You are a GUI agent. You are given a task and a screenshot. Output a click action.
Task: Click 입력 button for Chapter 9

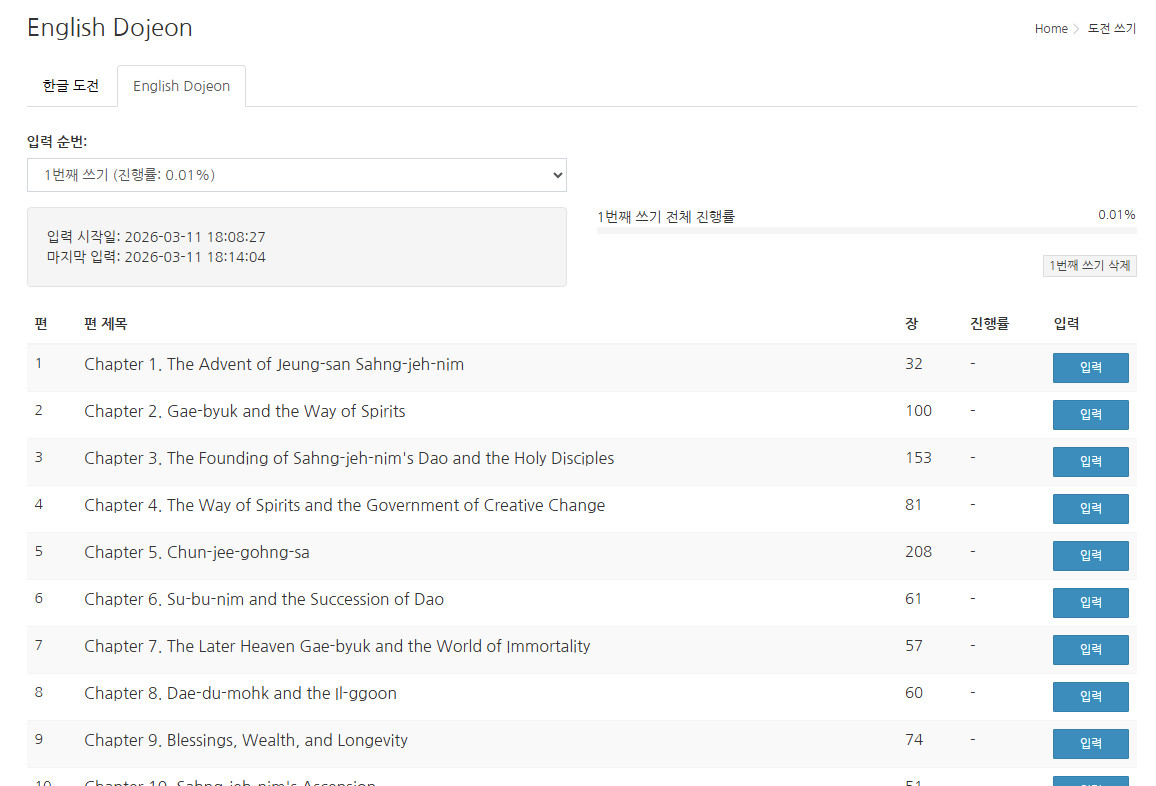click(1089, 744)
